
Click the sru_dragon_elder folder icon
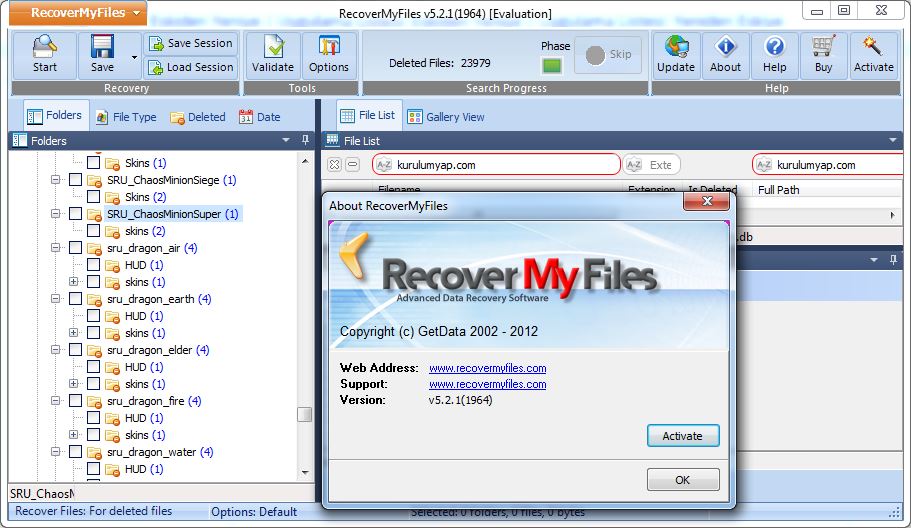click(x=94, y=350)
